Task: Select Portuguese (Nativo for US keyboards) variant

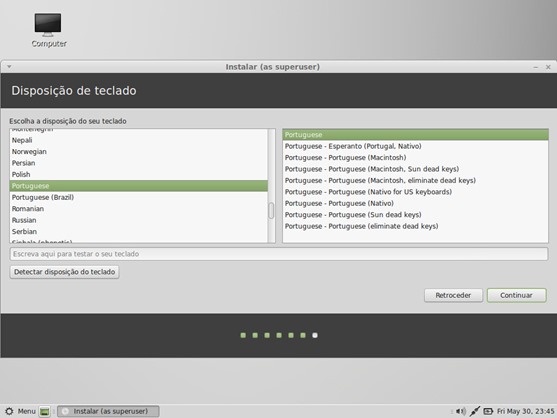Action: tap(415, 192)
